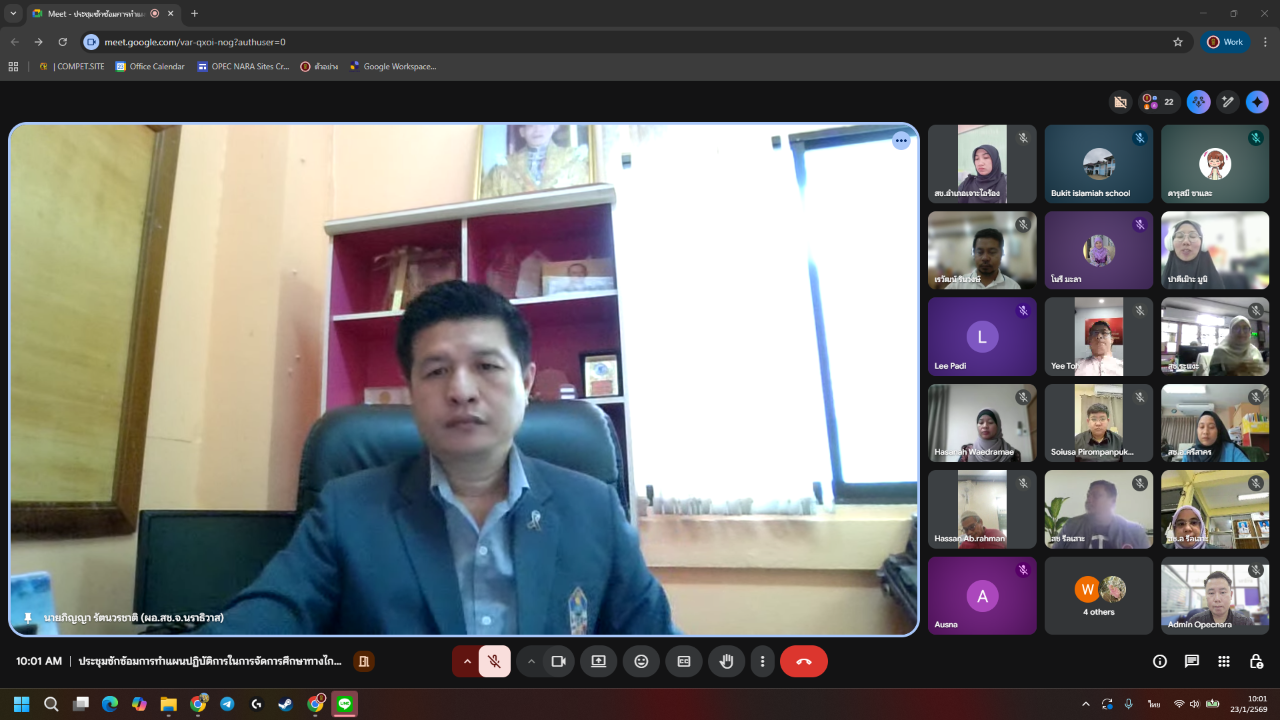
Task: Open the Office Calendar bookmark
Action: 150,67
